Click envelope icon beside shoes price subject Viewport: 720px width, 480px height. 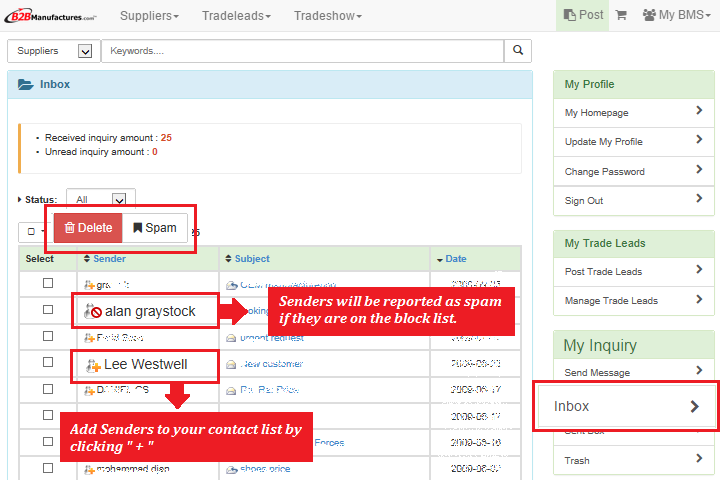click(x=231, y=467)
